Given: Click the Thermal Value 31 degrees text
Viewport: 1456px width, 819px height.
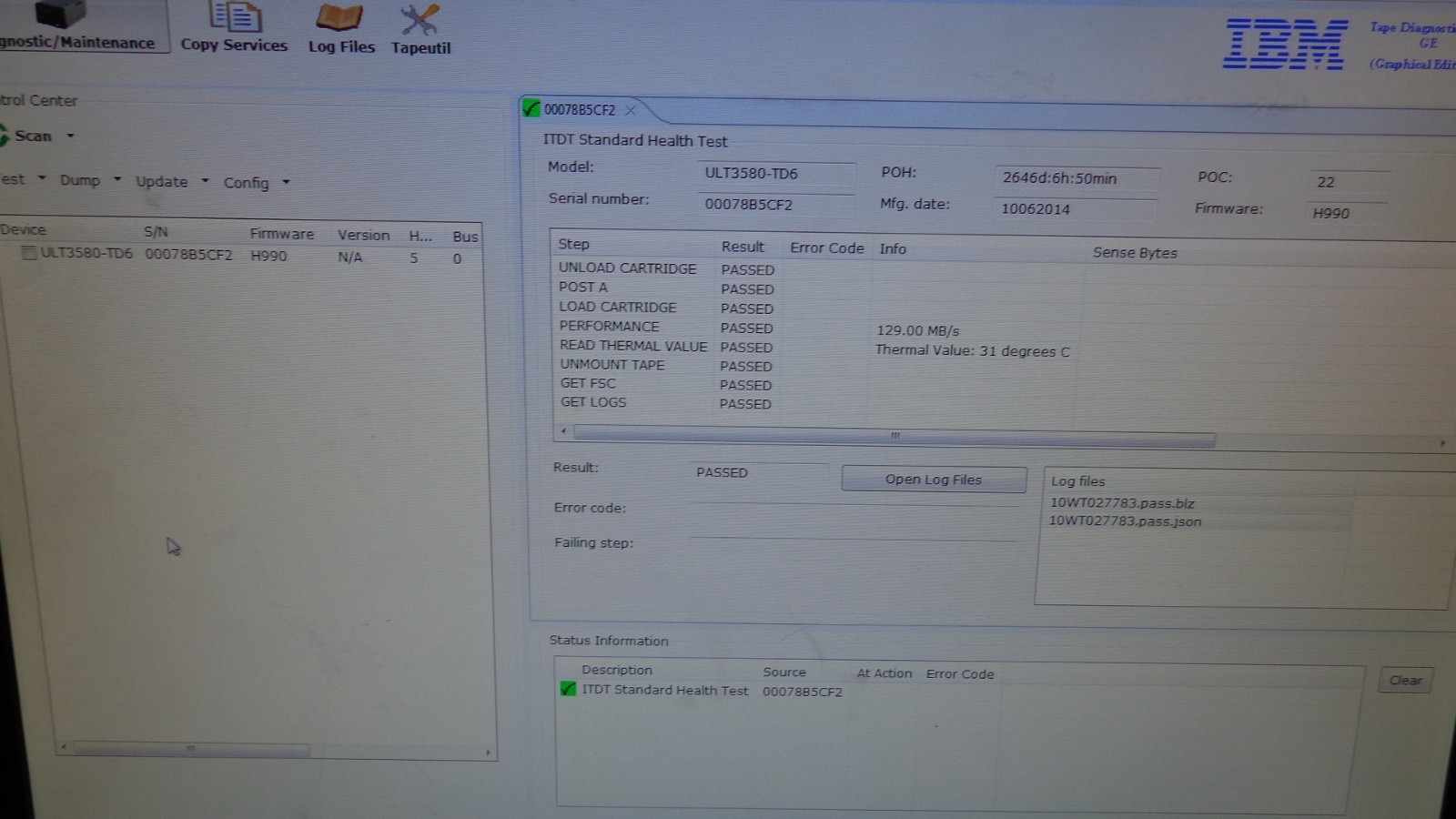Looking at the screenshot, I should (972, 350).
